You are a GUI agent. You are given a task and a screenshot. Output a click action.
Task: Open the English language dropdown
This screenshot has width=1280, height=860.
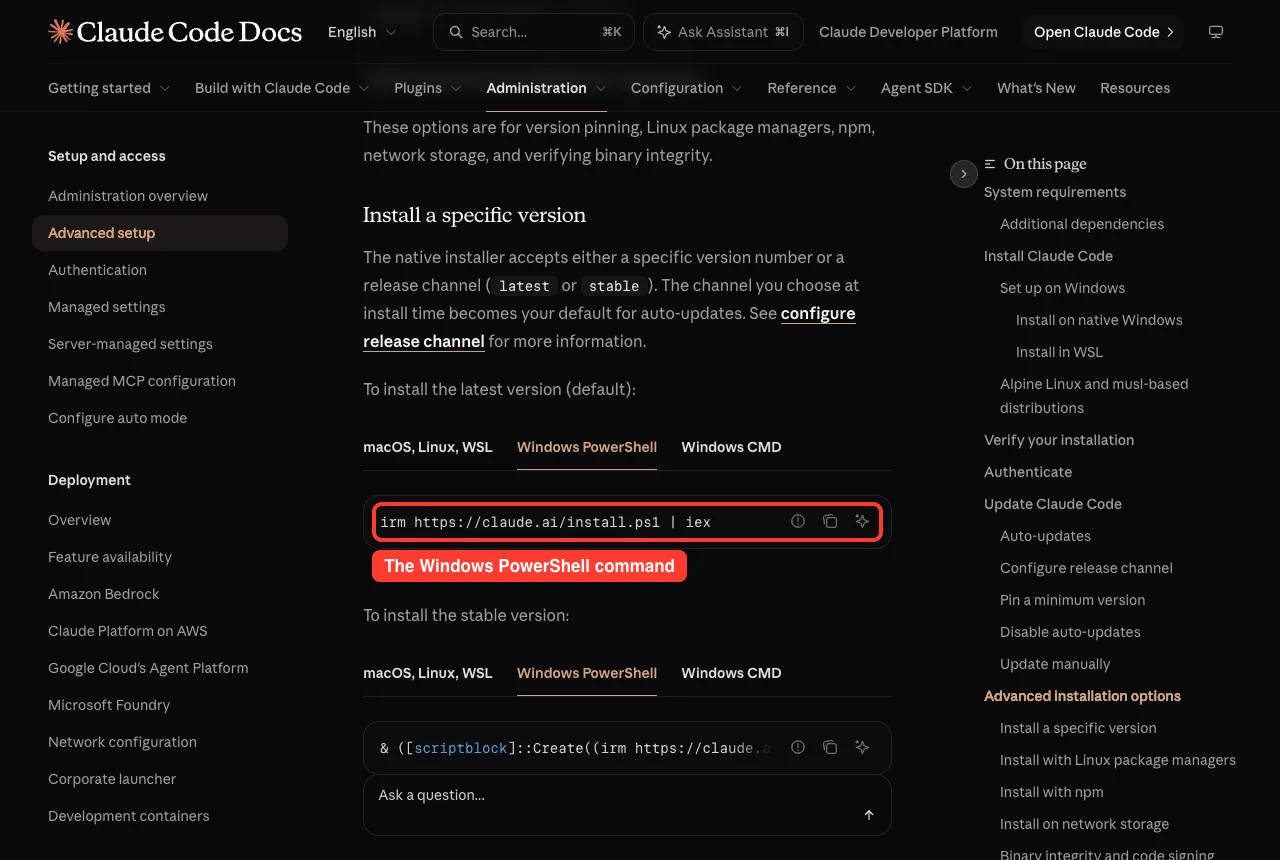point(362,32)
